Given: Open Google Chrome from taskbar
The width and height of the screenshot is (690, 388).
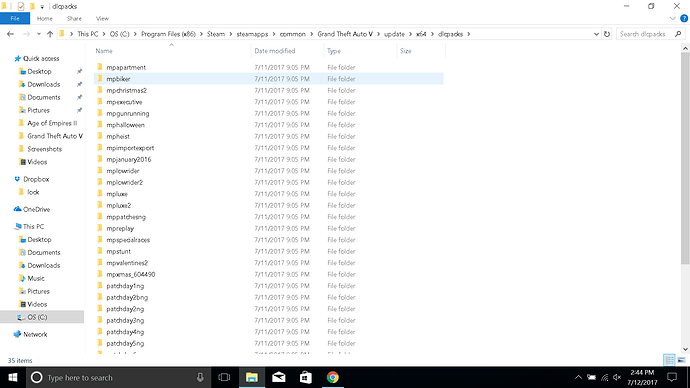Looking at the screenshot, I should 333,377.
